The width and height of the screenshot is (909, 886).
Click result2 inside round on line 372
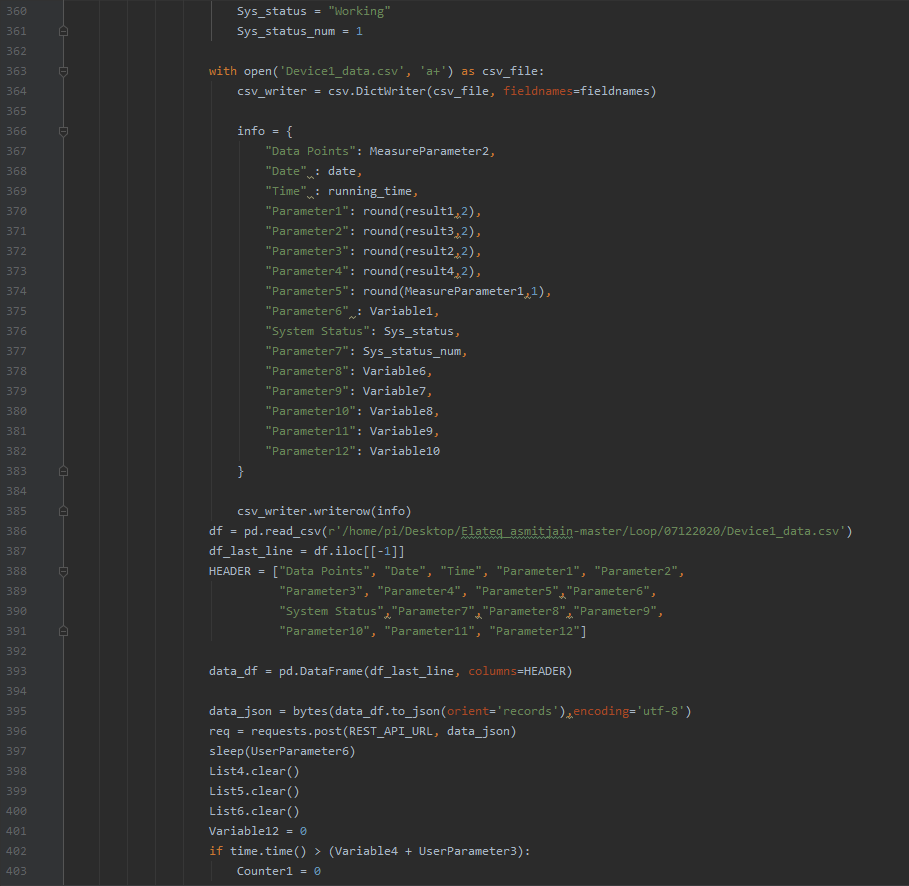(429, 251)
